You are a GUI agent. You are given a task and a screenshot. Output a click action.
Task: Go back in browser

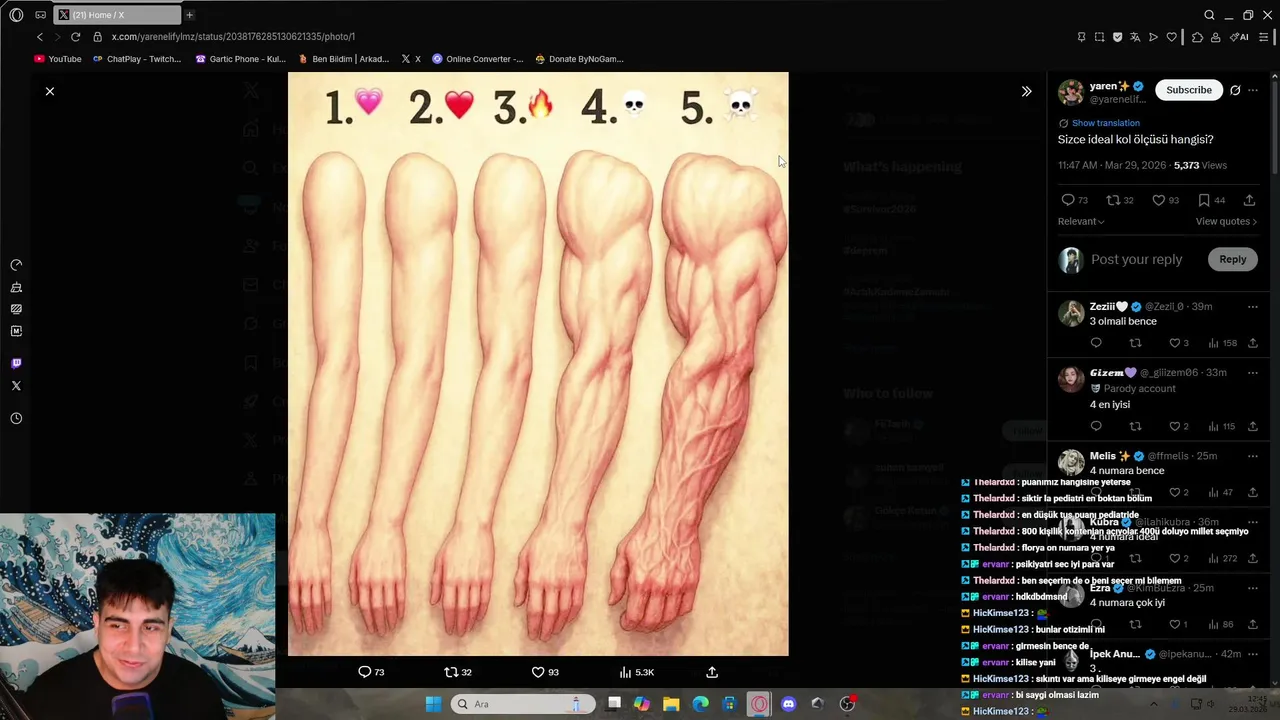(40, 37)
